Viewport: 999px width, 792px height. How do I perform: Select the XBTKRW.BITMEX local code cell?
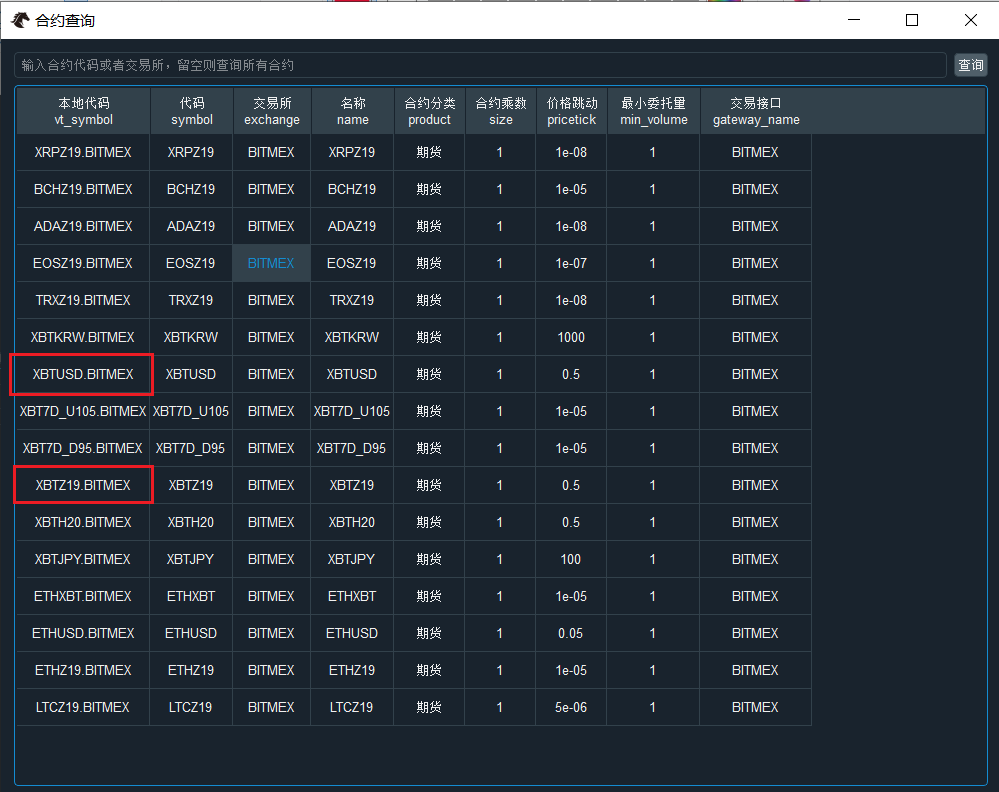point(83,337)
